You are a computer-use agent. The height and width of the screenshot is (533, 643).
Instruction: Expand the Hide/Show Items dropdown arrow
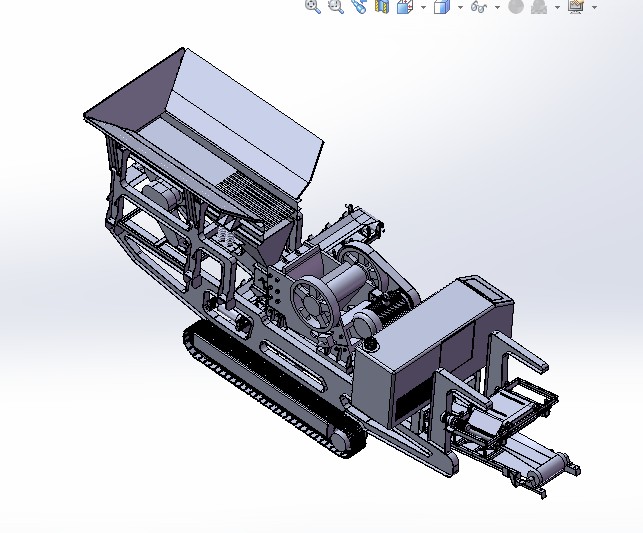497,7
